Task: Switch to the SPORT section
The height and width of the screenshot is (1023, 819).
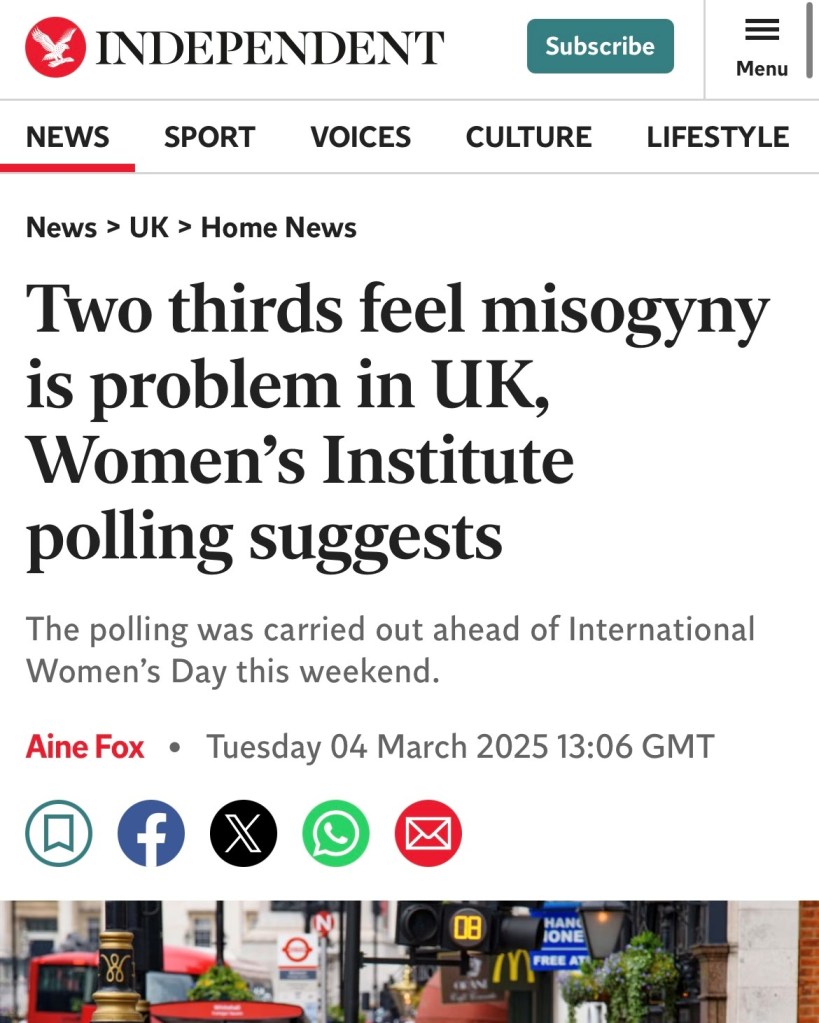Action: coord(209,137)
